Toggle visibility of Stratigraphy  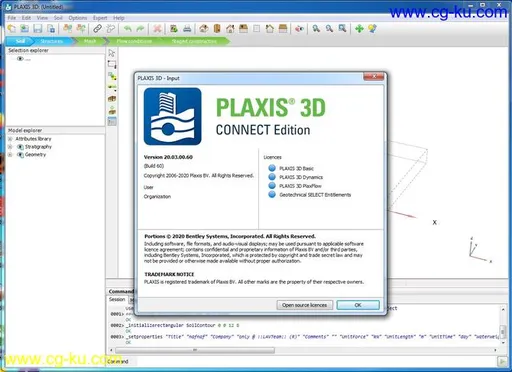point(20,147)
